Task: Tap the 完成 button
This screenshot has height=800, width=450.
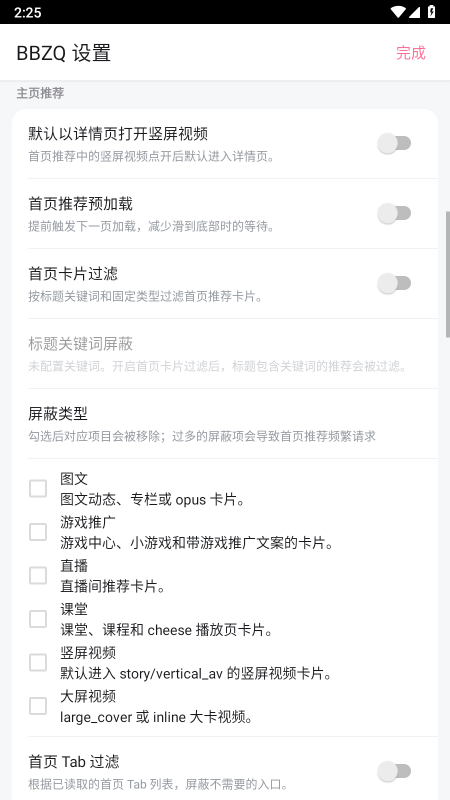Action: tap(411, 53)
